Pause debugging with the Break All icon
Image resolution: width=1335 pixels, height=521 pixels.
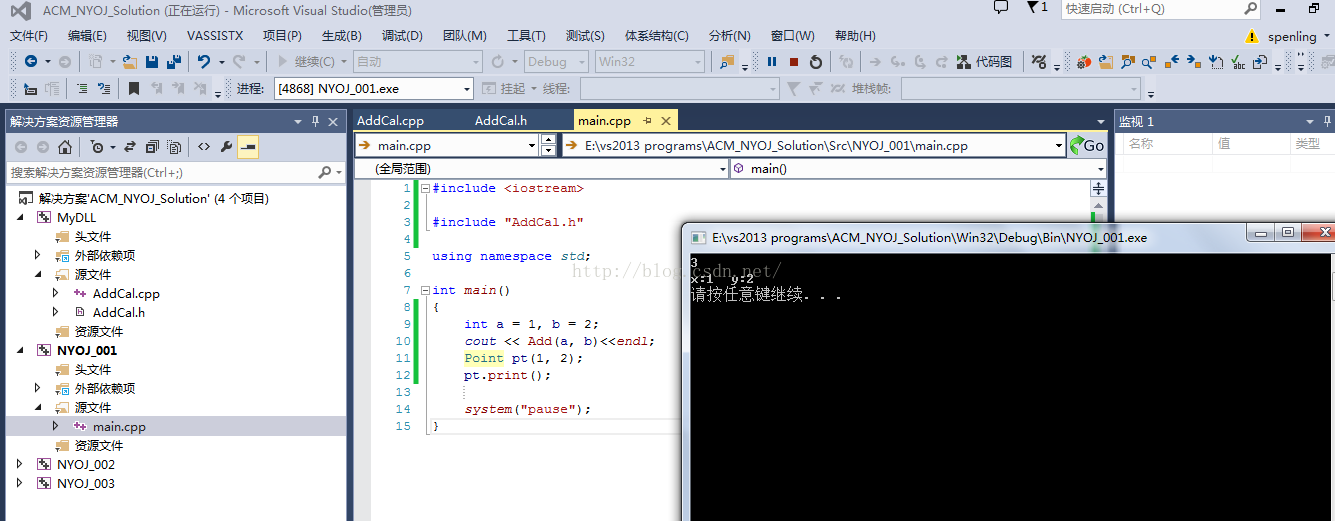tap(772, 62)
